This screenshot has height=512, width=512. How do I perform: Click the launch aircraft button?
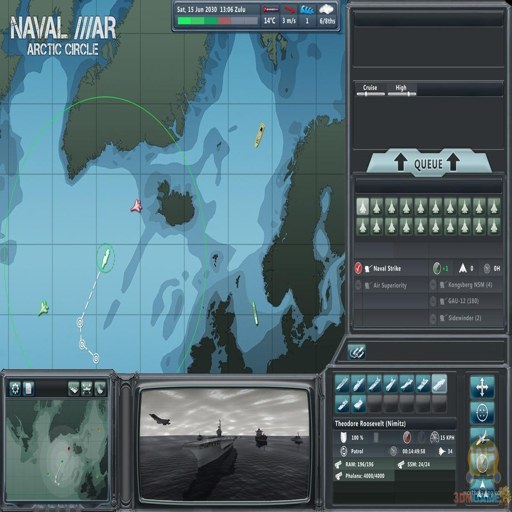pos(482,438)
